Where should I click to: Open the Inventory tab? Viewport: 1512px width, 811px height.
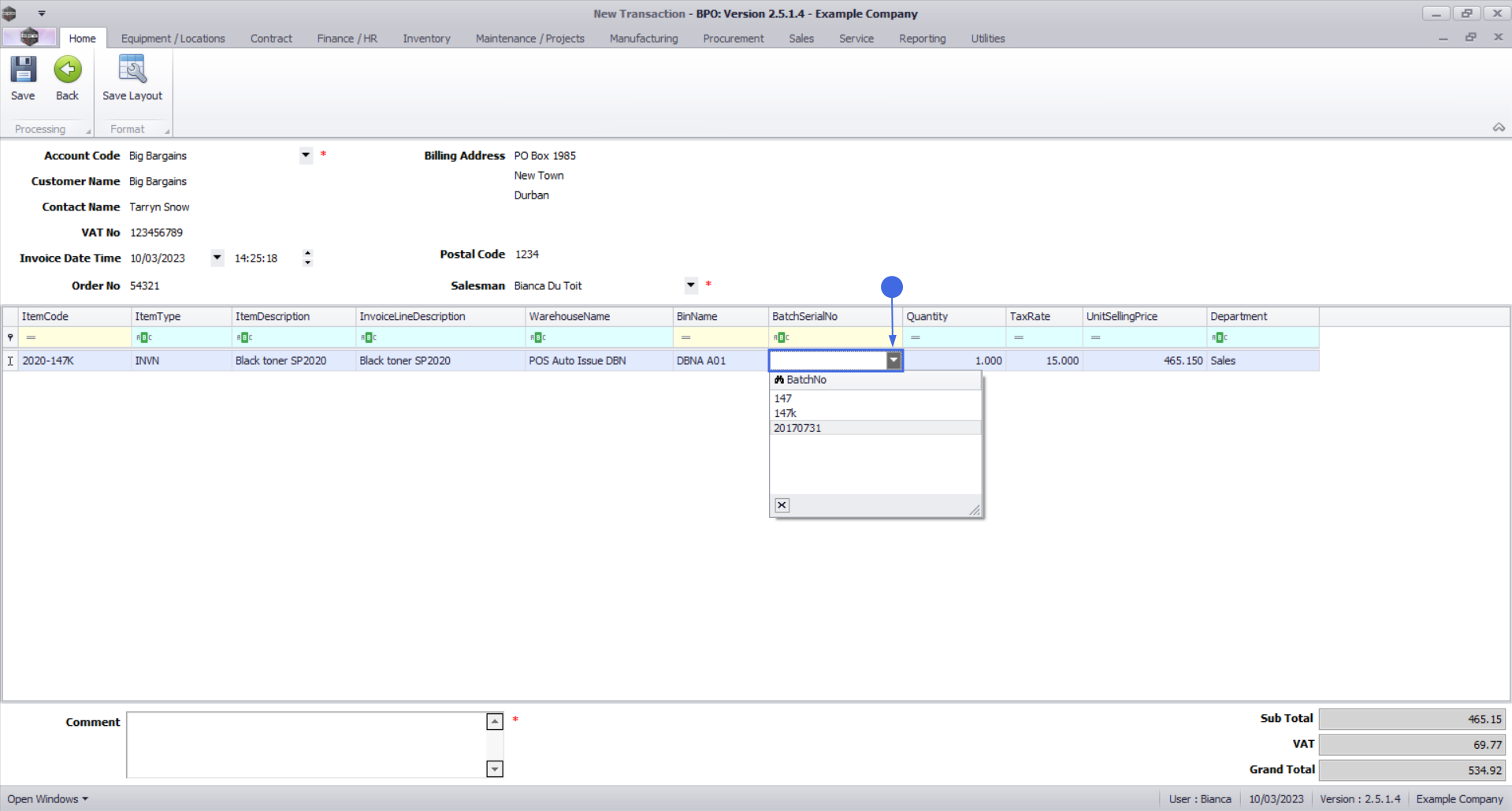(426, 38)
